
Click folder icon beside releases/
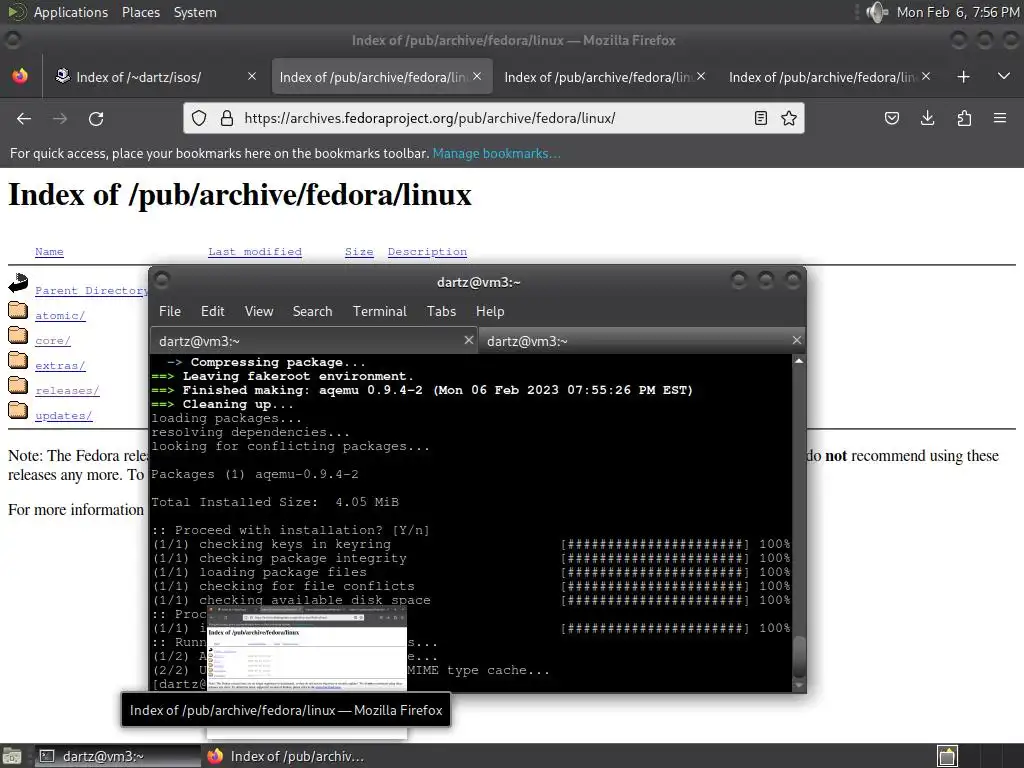coord(18,385)
